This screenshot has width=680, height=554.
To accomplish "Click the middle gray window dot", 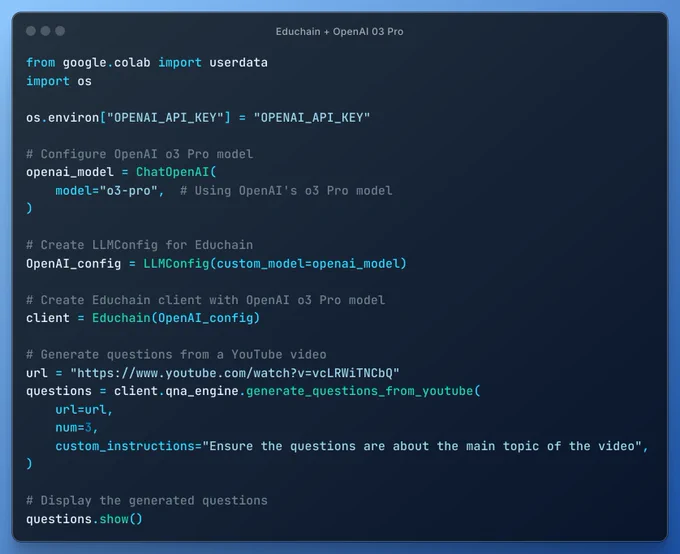I will pos(46,31).
